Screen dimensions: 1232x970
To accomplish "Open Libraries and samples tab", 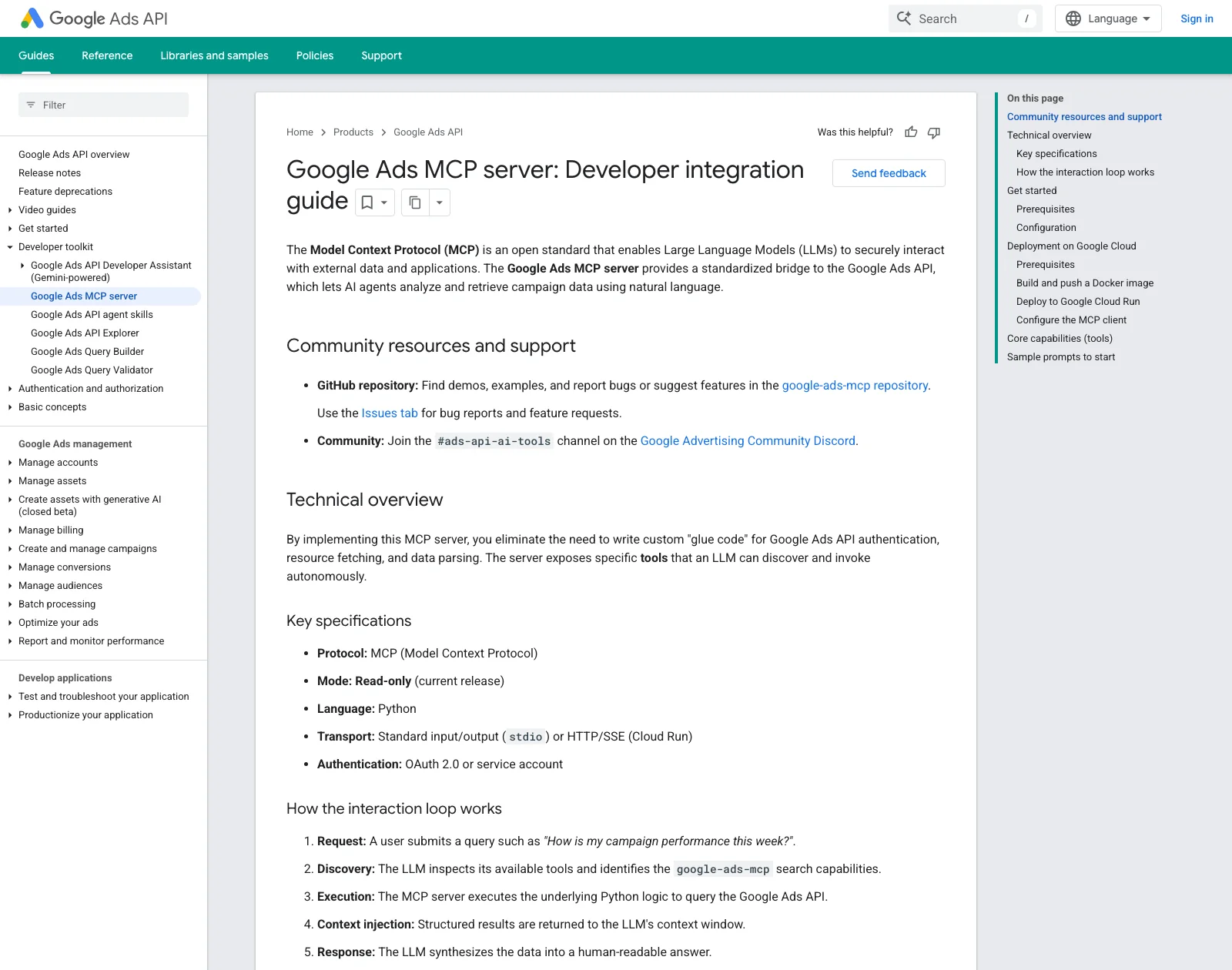I will [214, 55].
